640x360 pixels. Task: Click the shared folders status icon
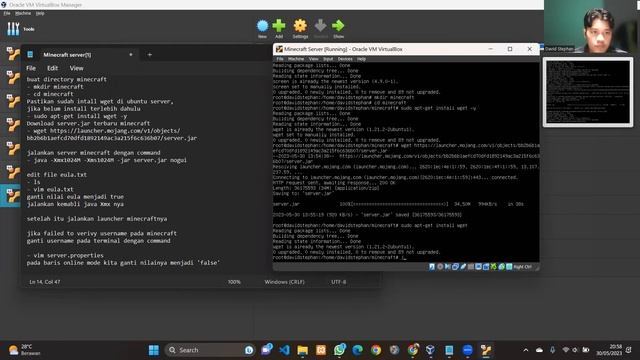[x=471, y=267]
